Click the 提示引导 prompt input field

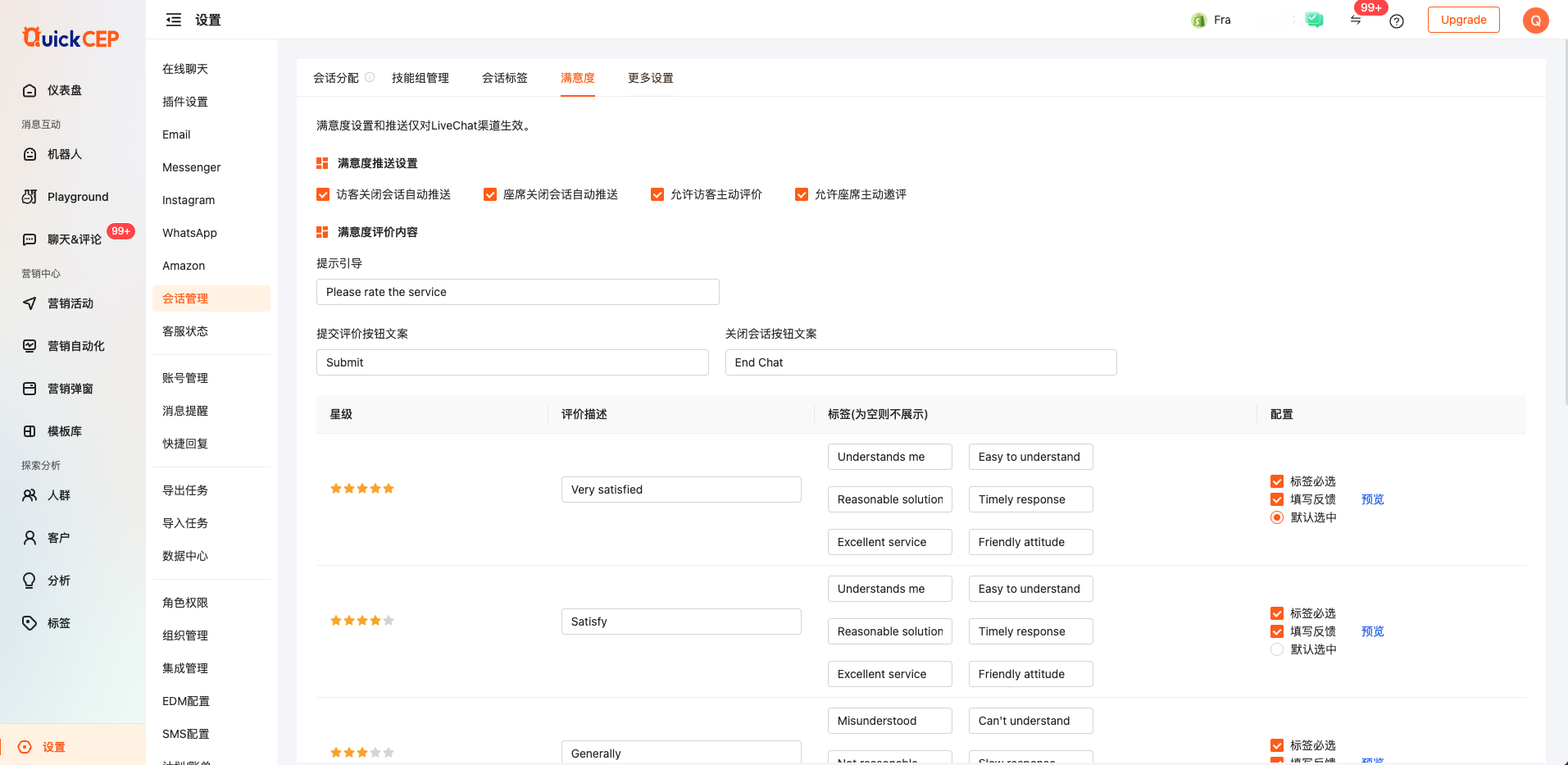click(x=518, y=292)
